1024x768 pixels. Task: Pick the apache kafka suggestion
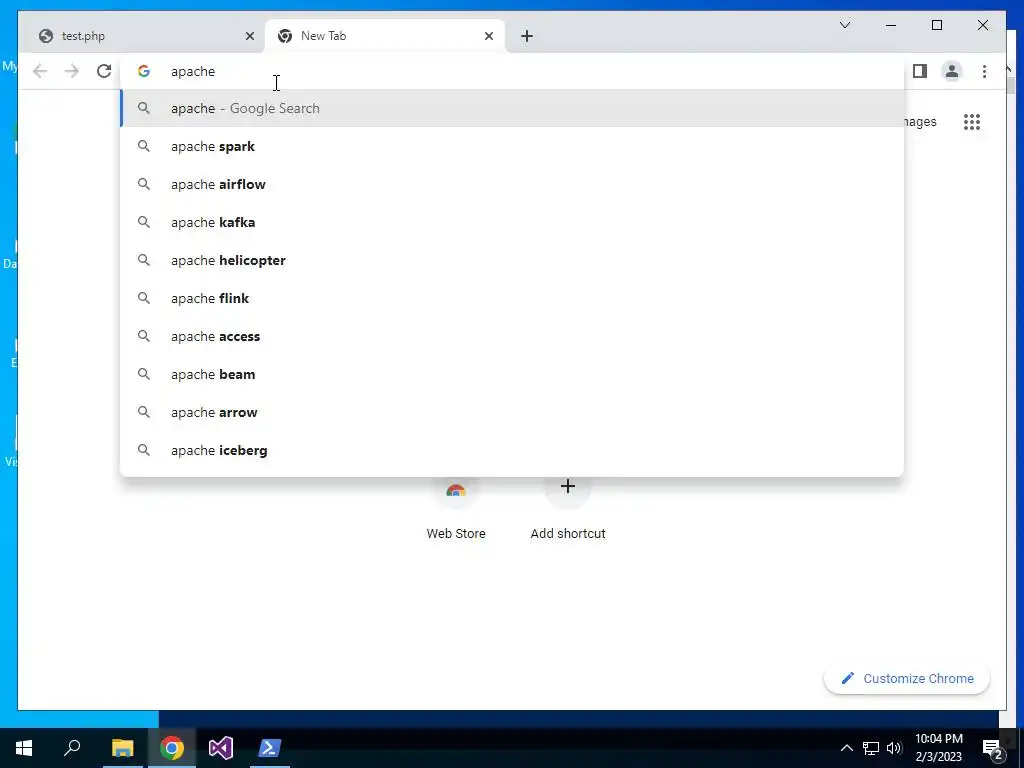[512, 222]
